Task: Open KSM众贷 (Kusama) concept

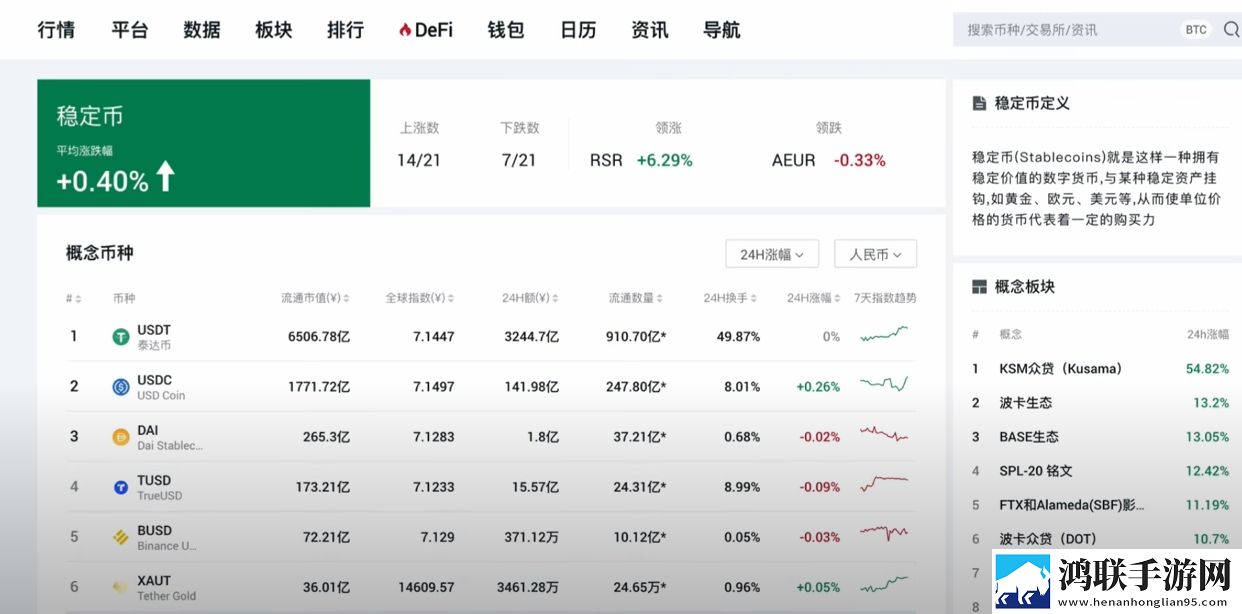Action: click(x=1061, y=369)
